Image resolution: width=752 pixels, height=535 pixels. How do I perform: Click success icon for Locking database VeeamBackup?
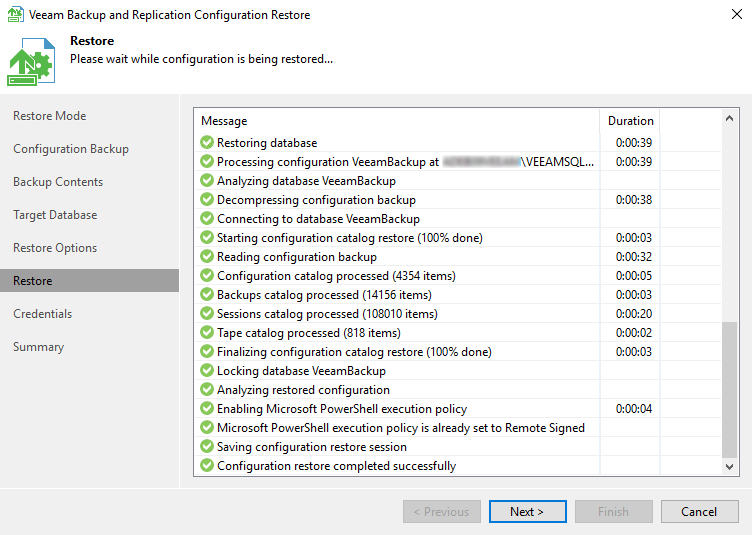pos(207,371)
